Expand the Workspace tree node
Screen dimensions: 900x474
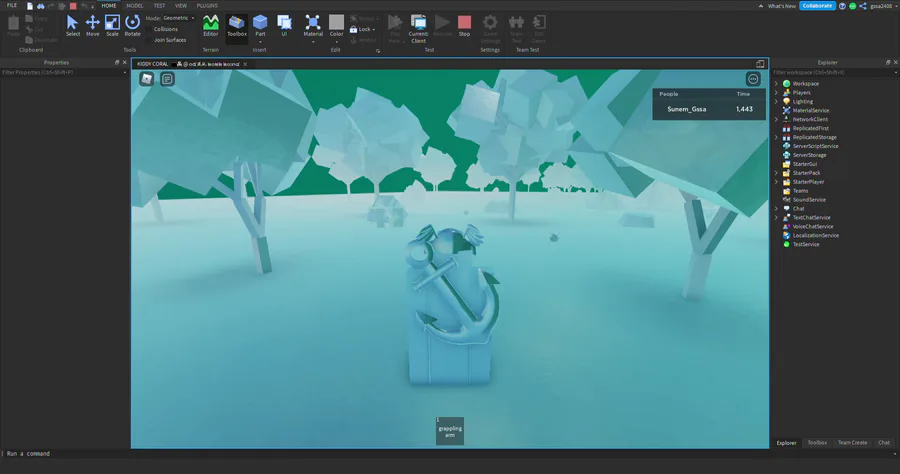tap(777, 84)
